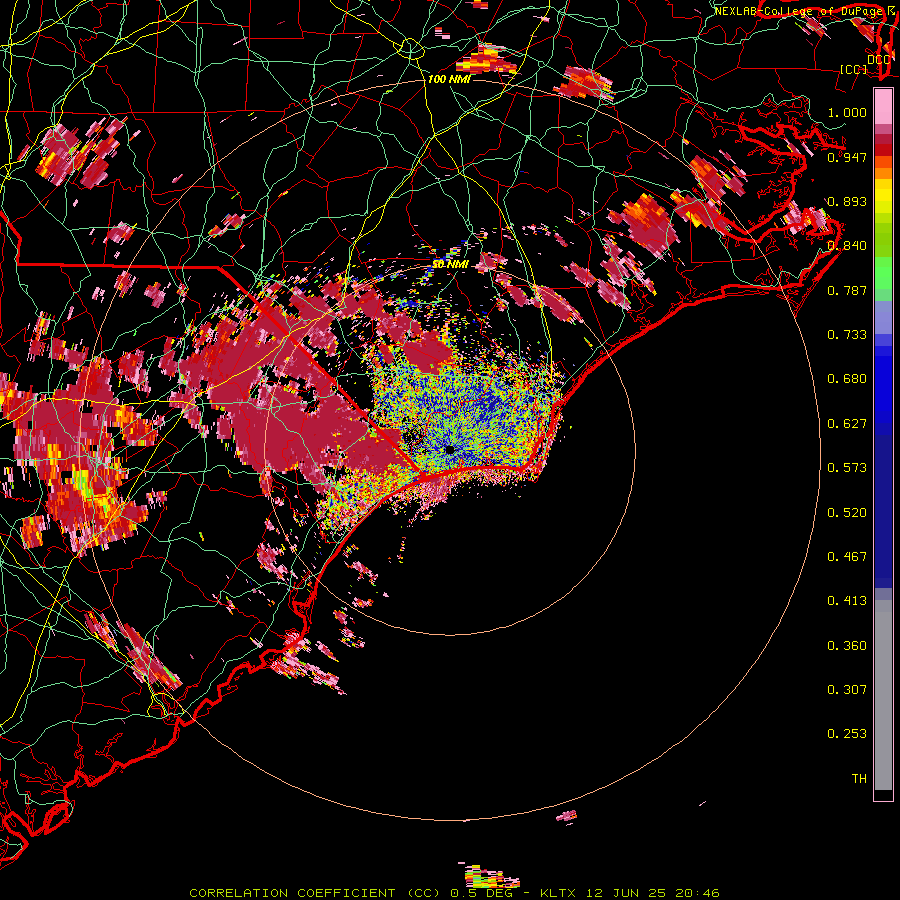The width and height of the screenshot is (900, 900).
Task: Click the yellow band of the color bar
Action: (x=883, y=197)
